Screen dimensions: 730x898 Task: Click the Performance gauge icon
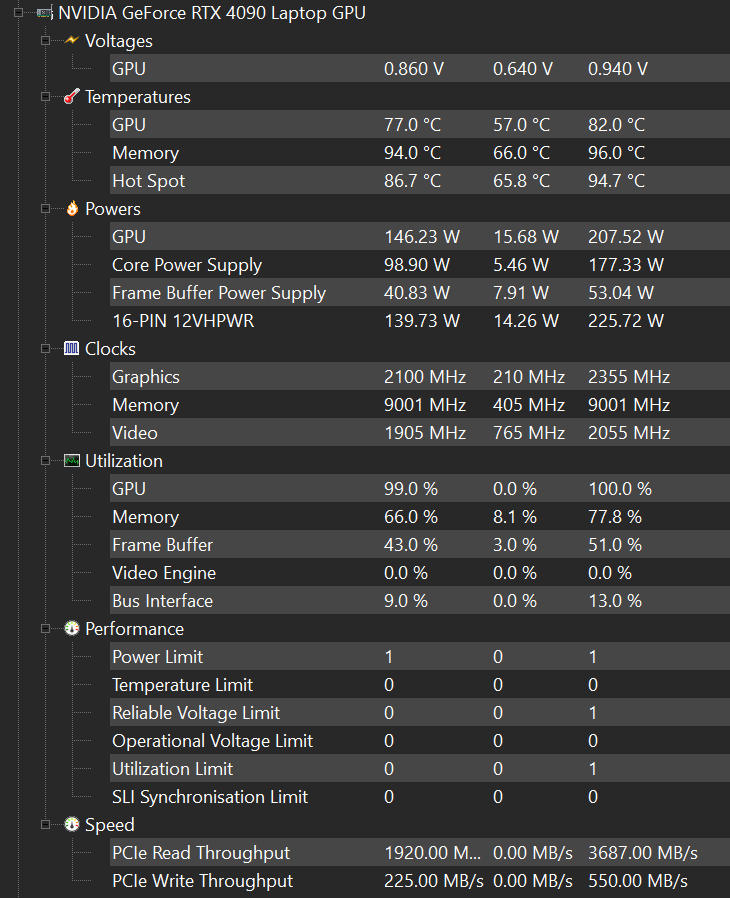coord(72,629)
